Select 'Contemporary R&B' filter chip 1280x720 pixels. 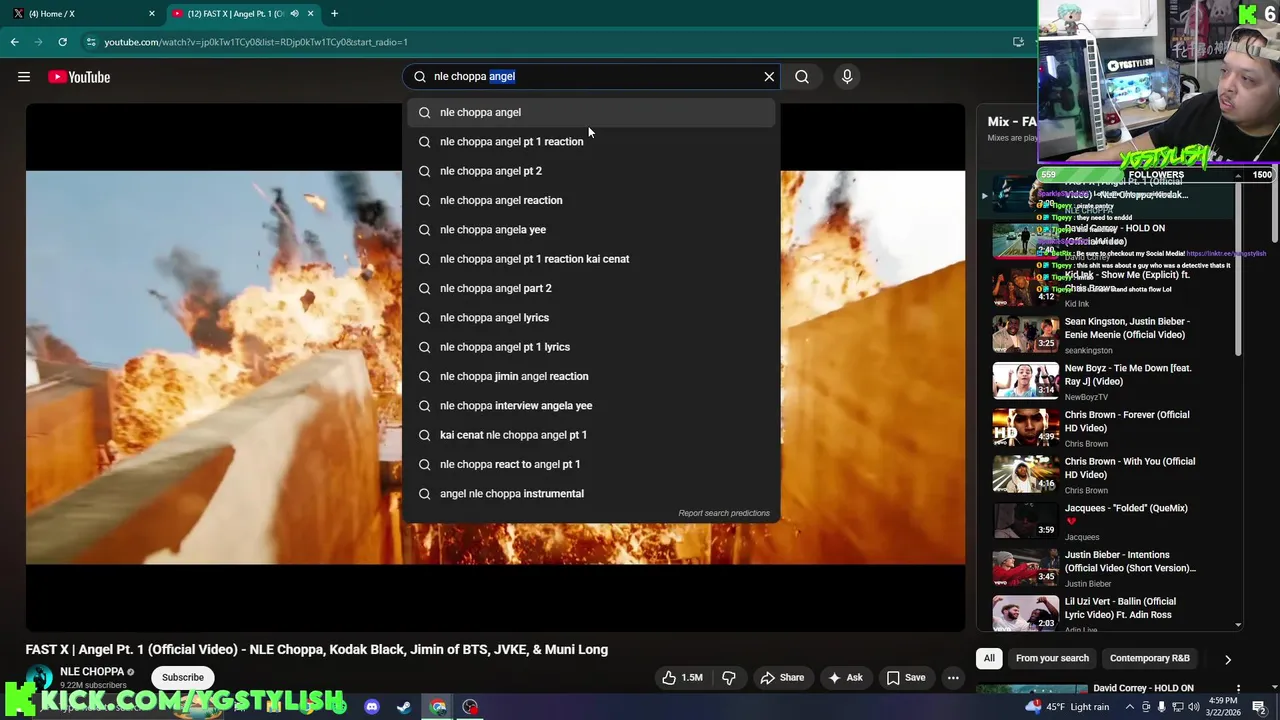tap(1149, 658)
